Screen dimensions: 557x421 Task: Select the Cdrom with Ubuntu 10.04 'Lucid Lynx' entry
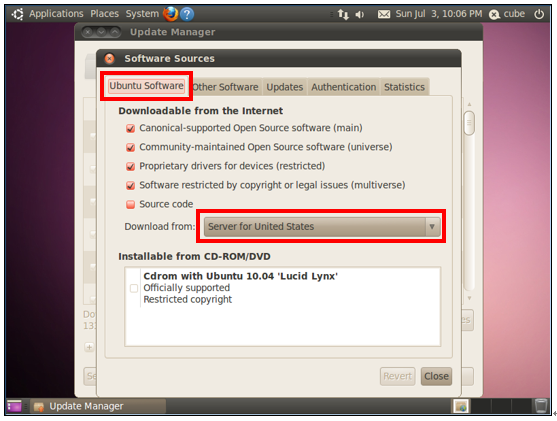283,288
